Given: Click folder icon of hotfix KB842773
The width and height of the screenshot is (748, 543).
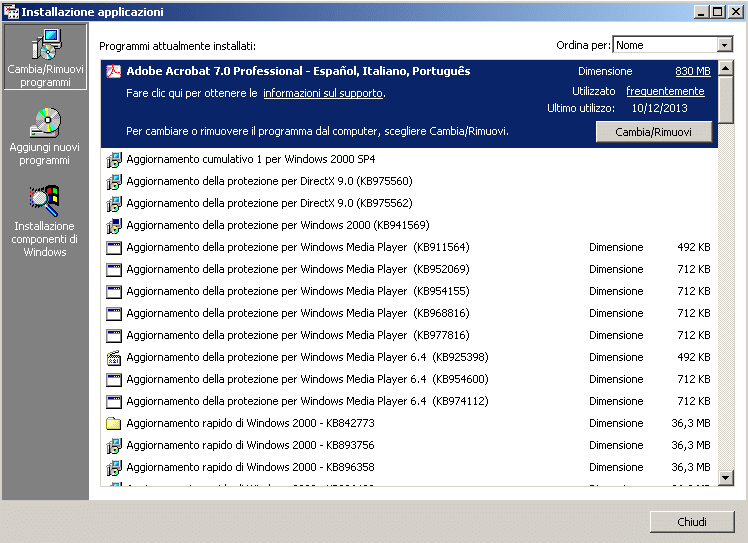Looking at the screenshot, I should pyautogui.click(x=114, y=423).
